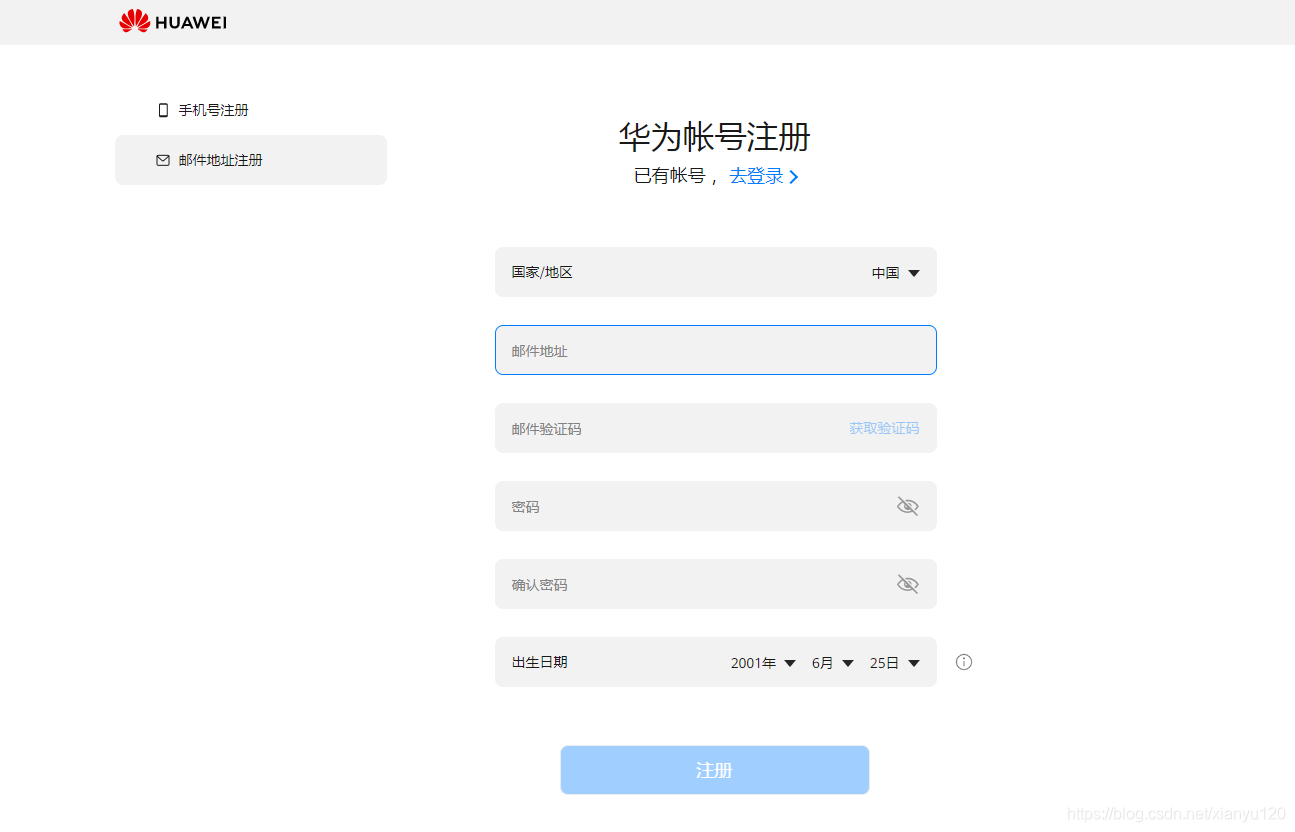Viewport: 1295px width, 832px height.
Task: Show the hidden confirm password text
Action: (907, 584)
